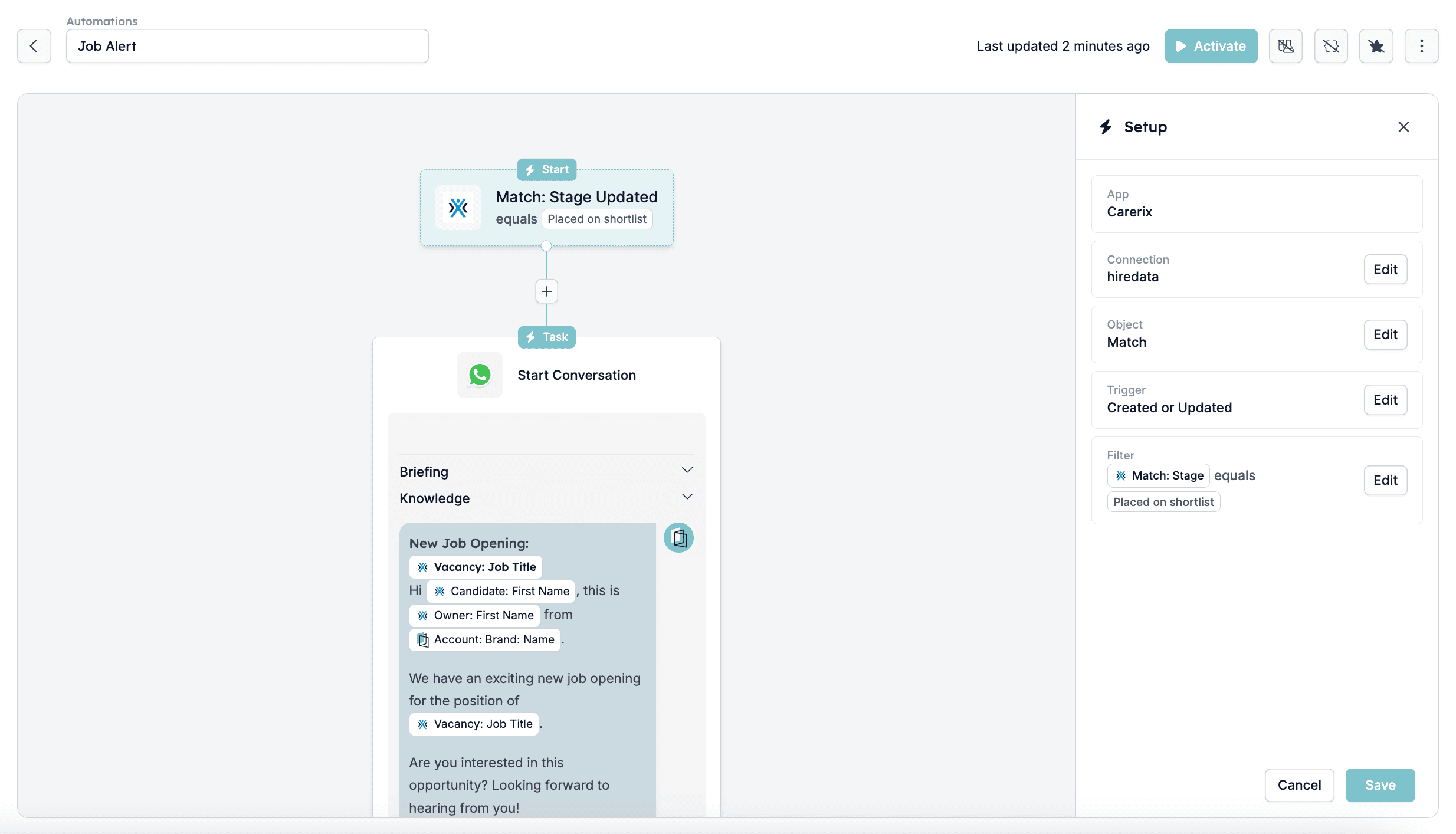Select the Match: Stage Updated start node

coord(547,208)
